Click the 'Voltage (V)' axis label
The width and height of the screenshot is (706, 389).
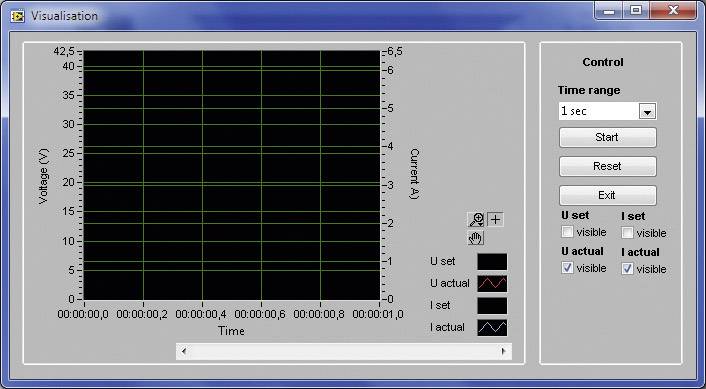(43, 176)
